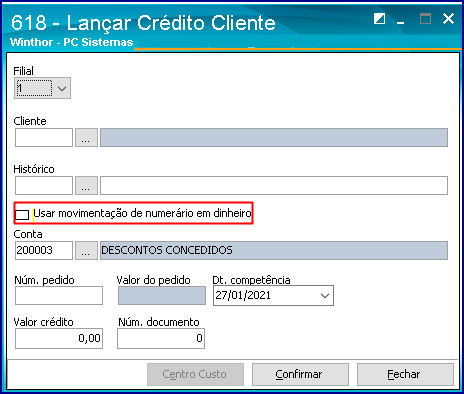Open Cliente search with the ellipsis button

[86, 138]
